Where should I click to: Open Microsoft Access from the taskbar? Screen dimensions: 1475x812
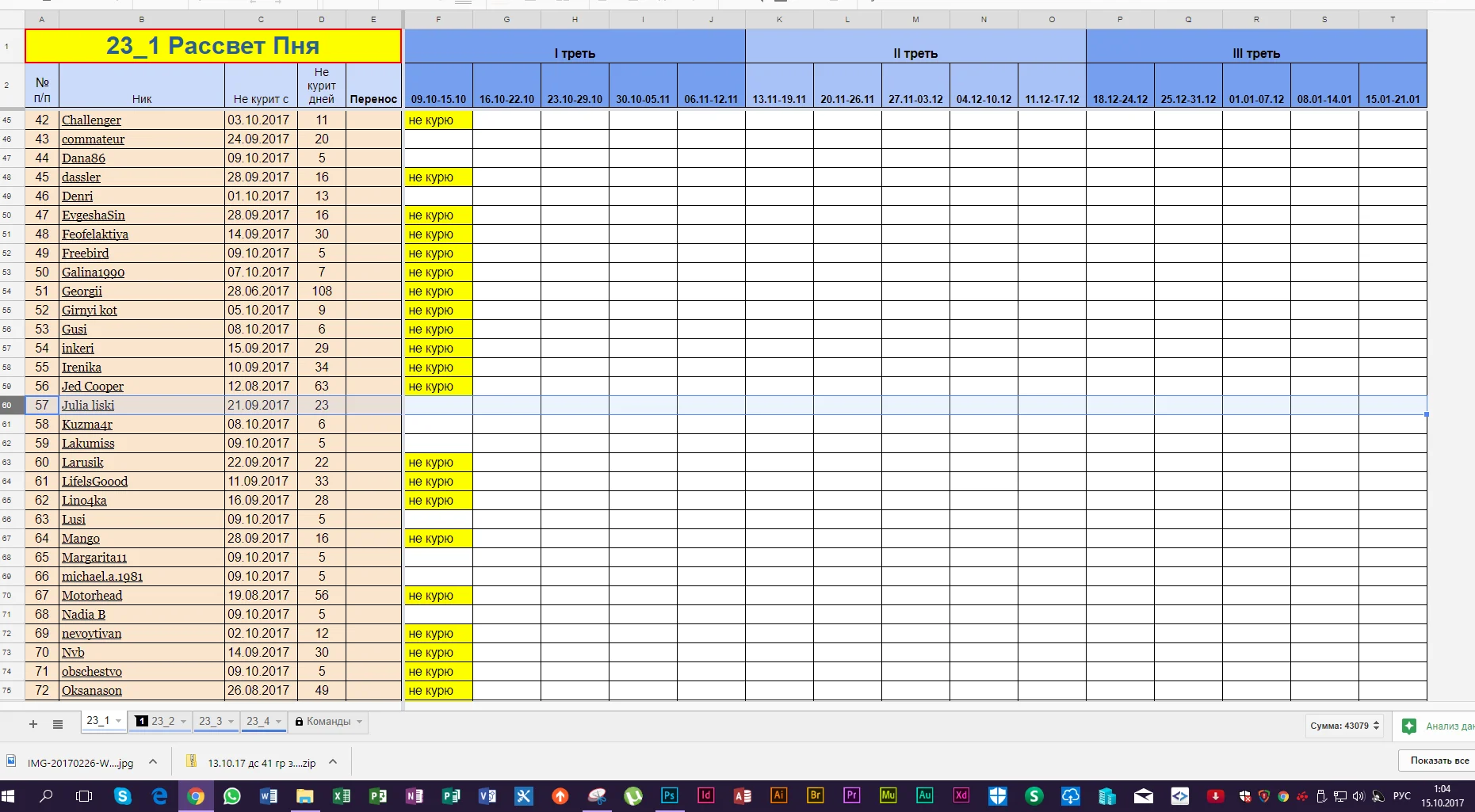click(743, 796)
